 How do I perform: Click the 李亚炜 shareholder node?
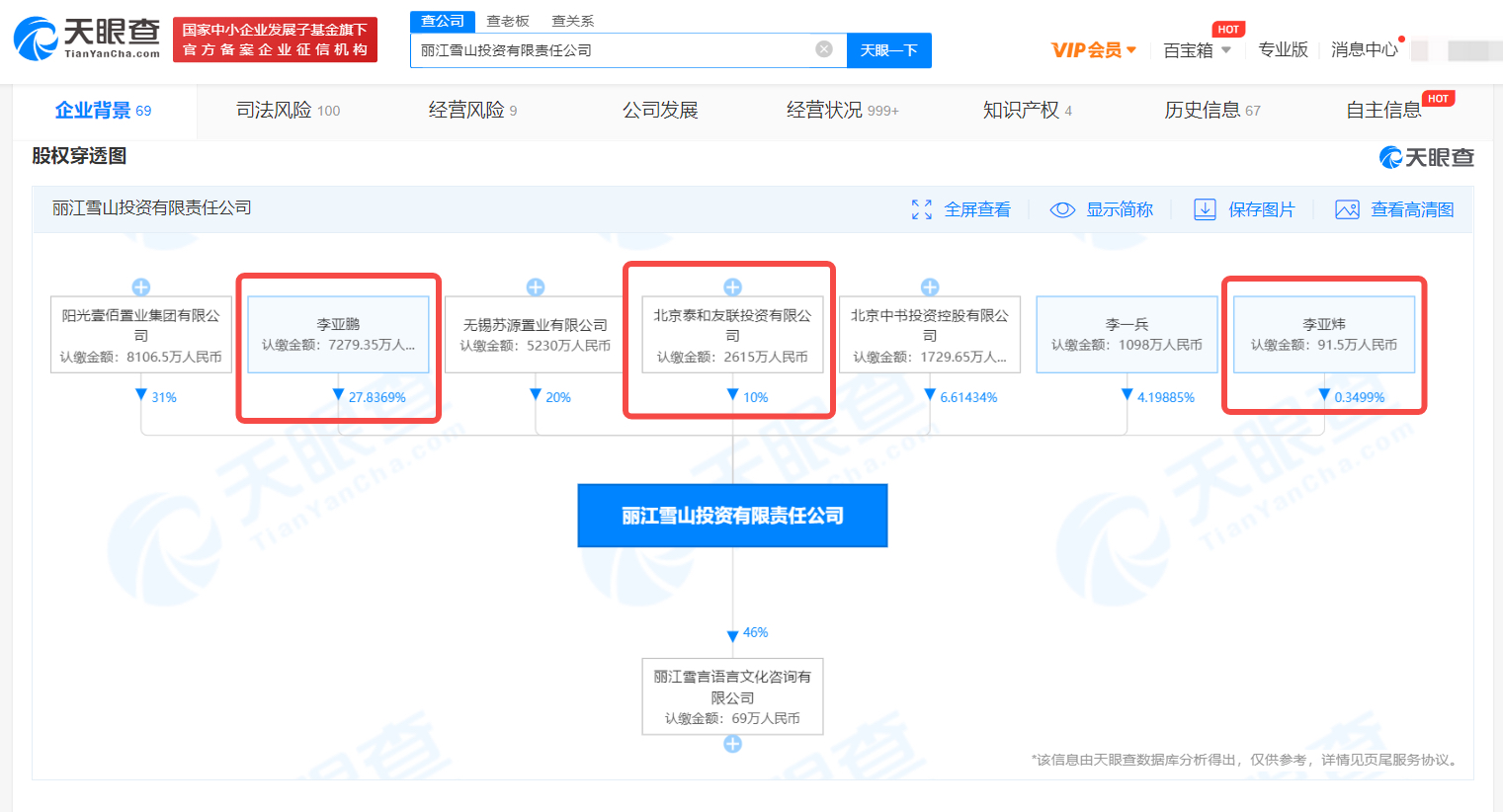tap(1324, 335)
